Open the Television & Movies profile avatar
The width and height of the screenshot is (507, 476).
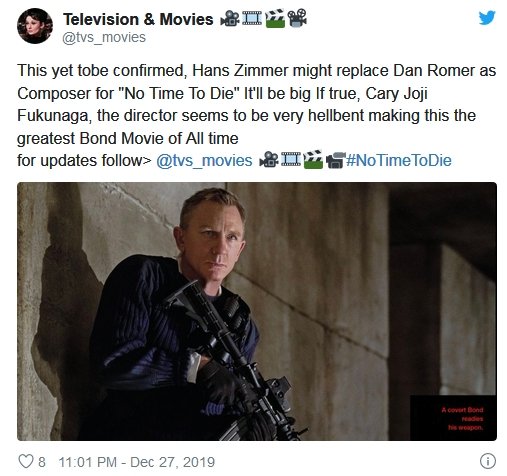(x=35, y=26)
